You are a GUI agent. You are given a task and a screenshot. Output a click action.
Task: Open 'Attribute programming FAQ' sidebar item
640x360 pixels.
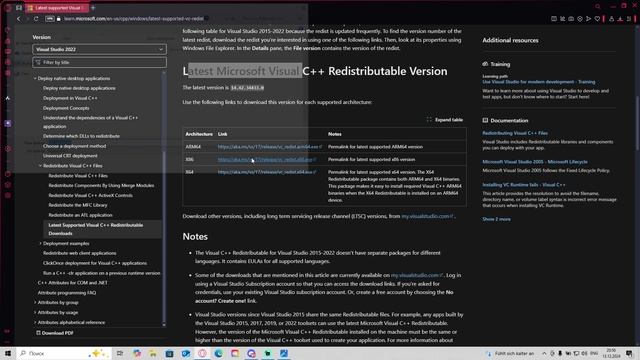coord(67,293)
